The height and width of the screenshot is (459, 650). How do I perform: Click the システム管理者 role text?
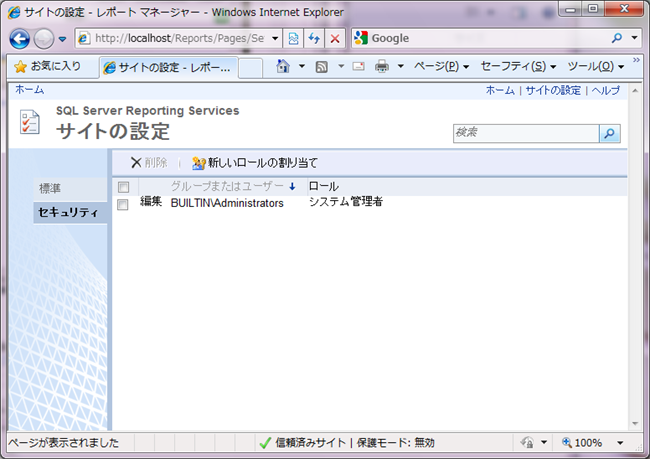(346, 202)
